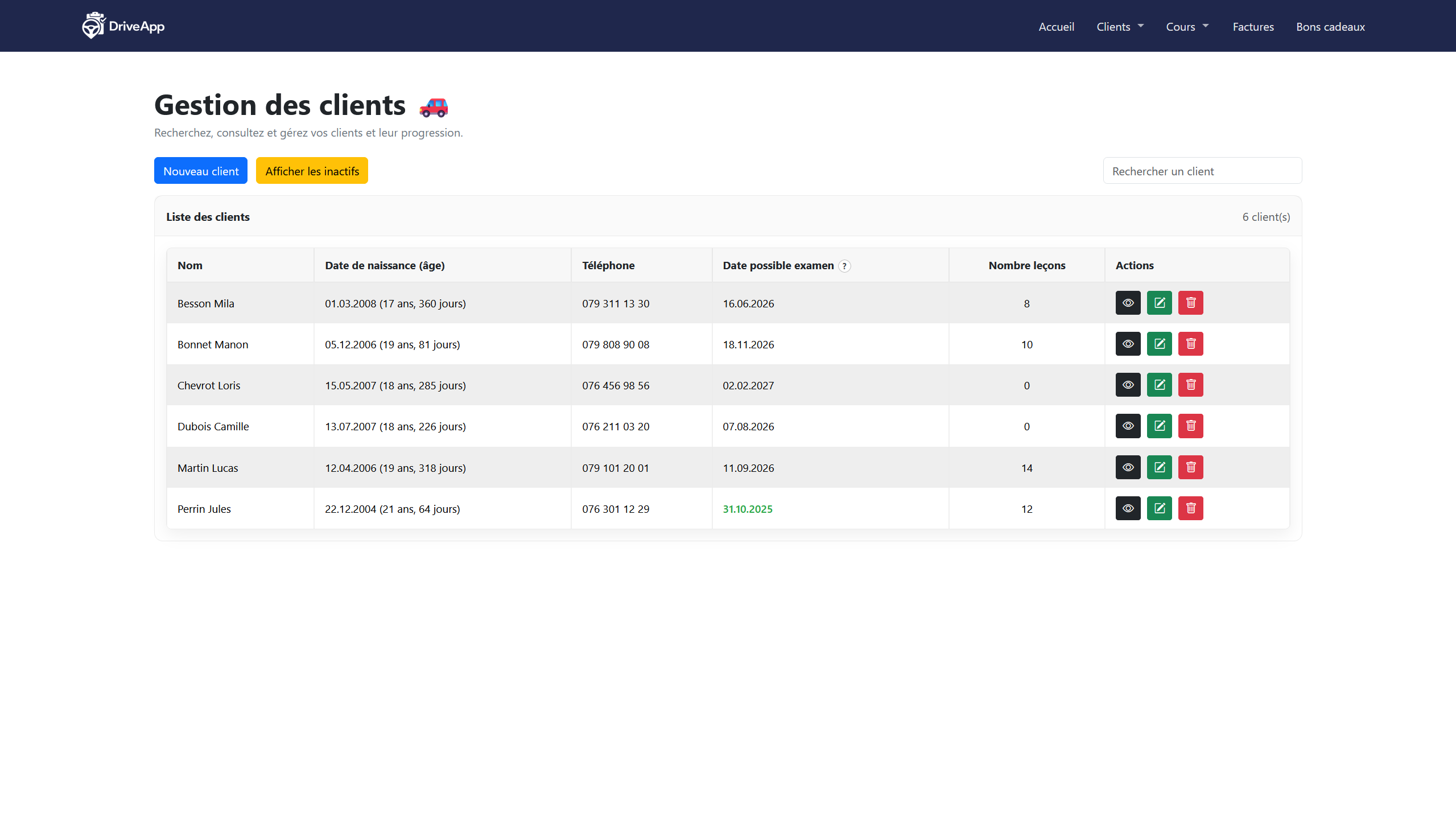
Task: Delete client Chevrot Loris
Action: pyautogui.click(x=1190, y=385)
